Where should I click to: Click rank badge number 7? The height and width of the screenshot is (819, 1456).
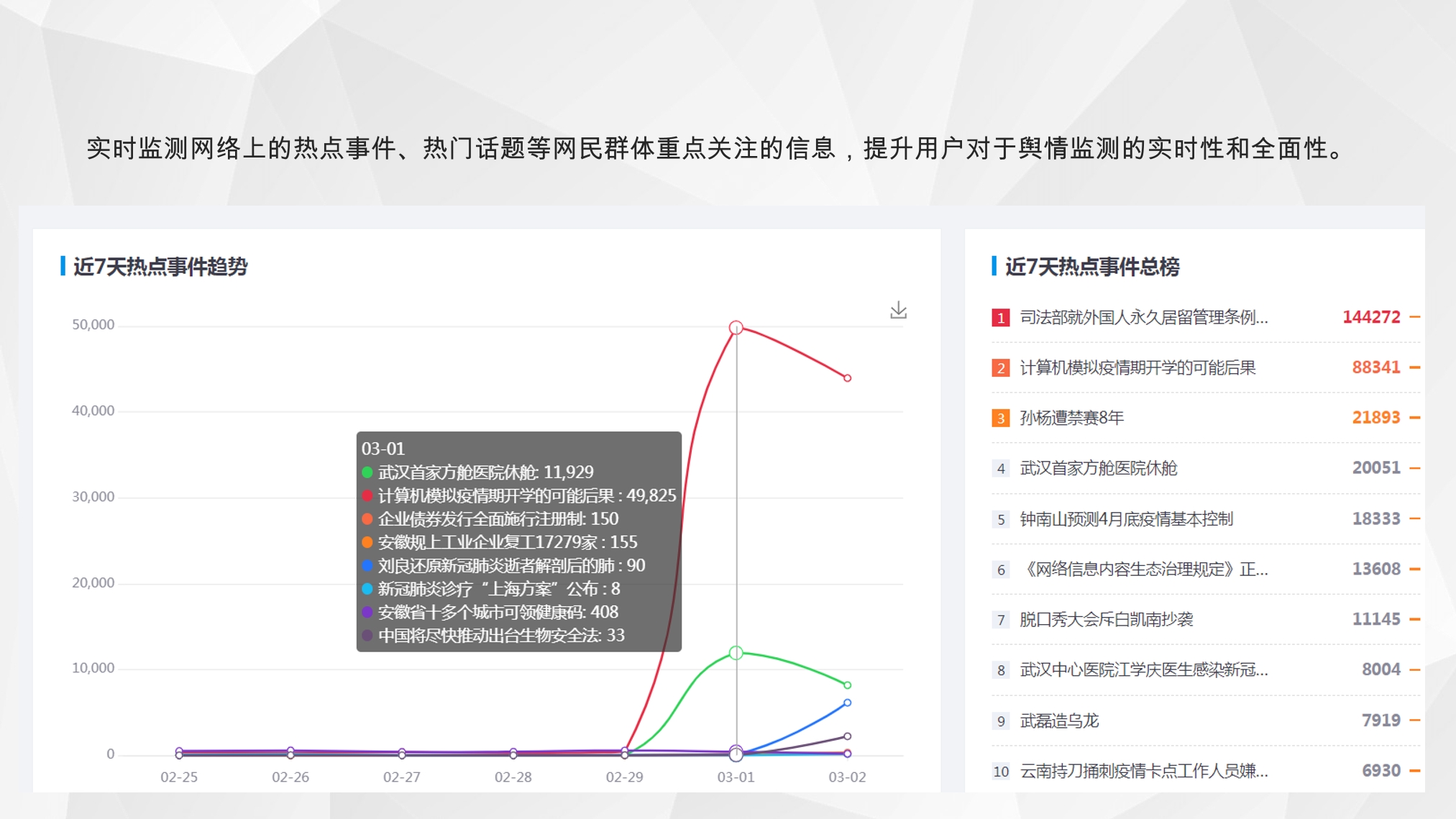[x=1000, y=620]
